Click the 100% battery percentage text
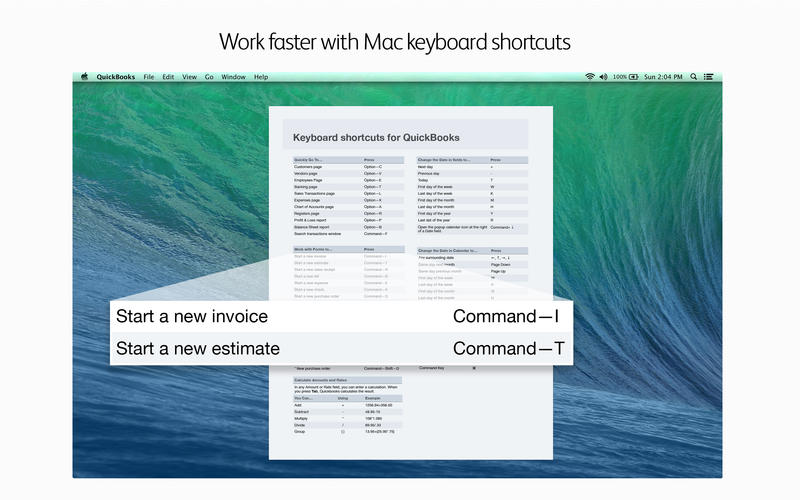This screenshot has height=500, width=800. coord(619,77)
